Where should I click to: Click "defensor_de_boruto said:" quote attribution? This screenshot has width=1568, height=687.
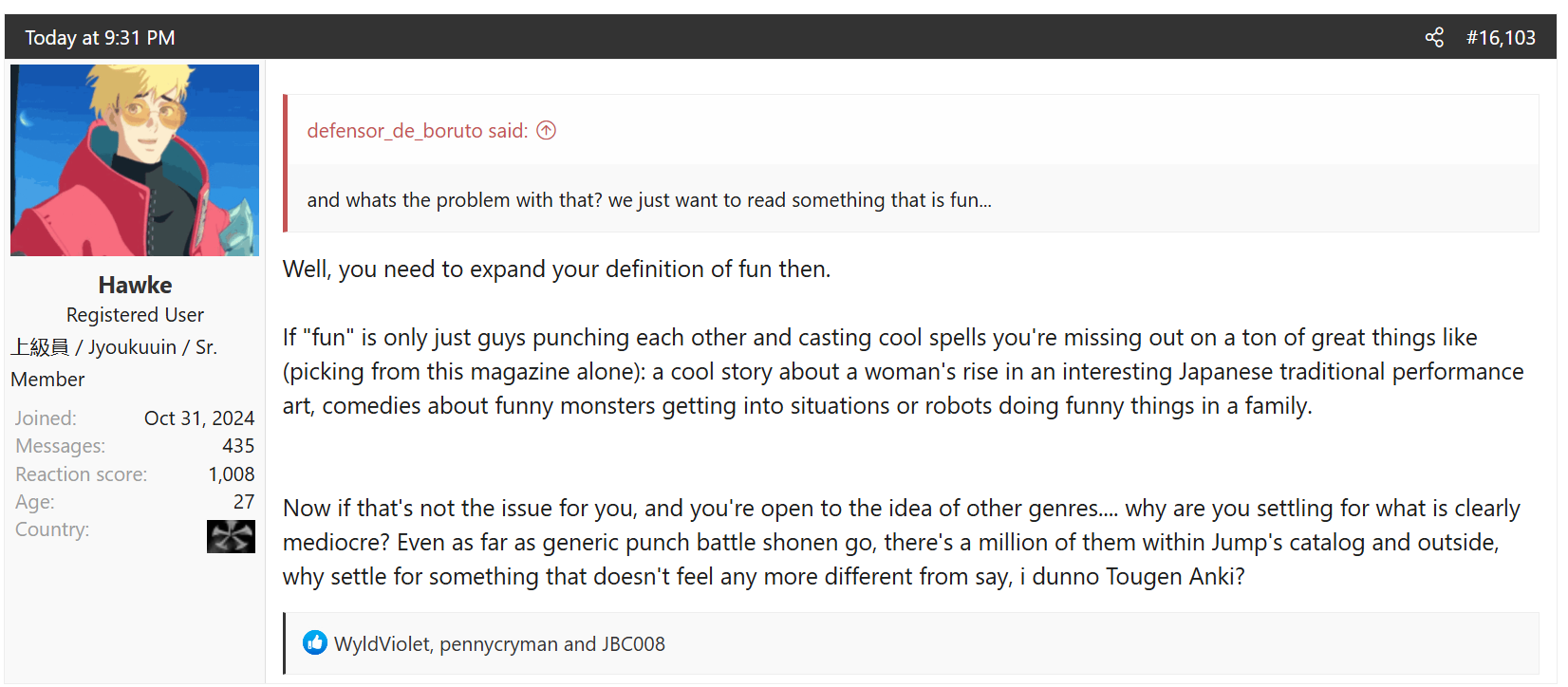click(x=418, y=131)
